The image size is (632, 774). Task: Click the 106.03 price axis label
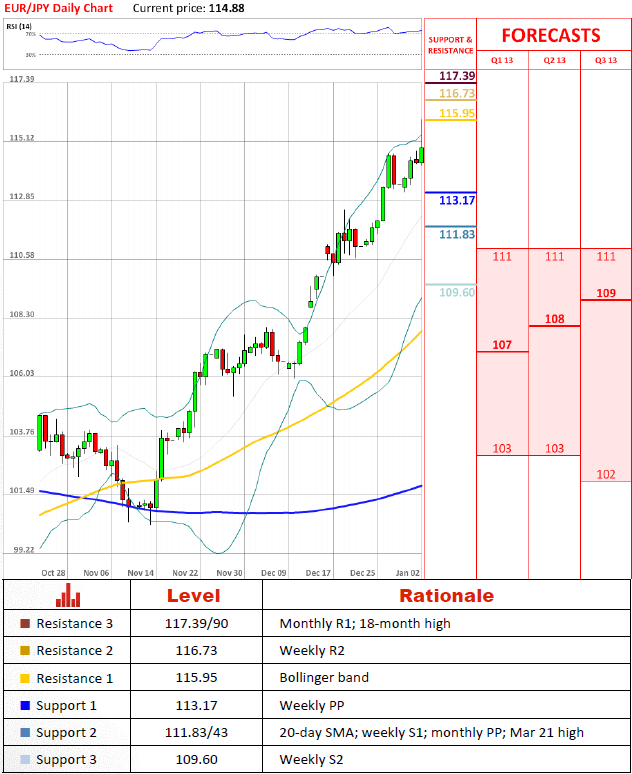click(x=22, y=373)
